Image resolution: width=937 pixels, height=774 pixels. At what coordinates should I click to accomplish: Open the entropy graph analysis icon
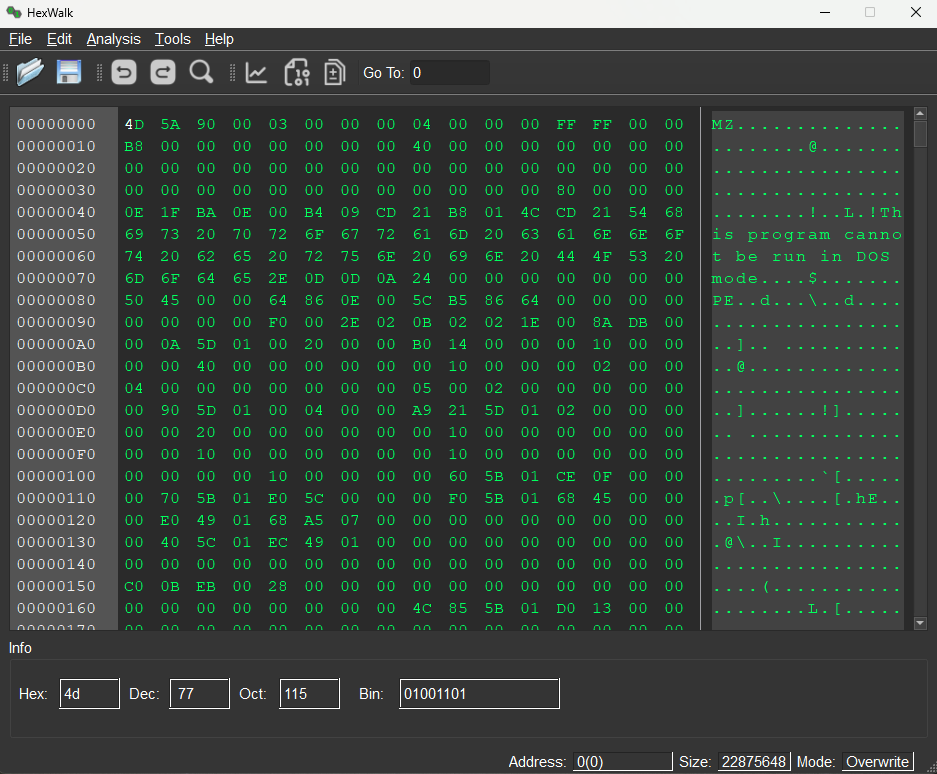point(255,71)
